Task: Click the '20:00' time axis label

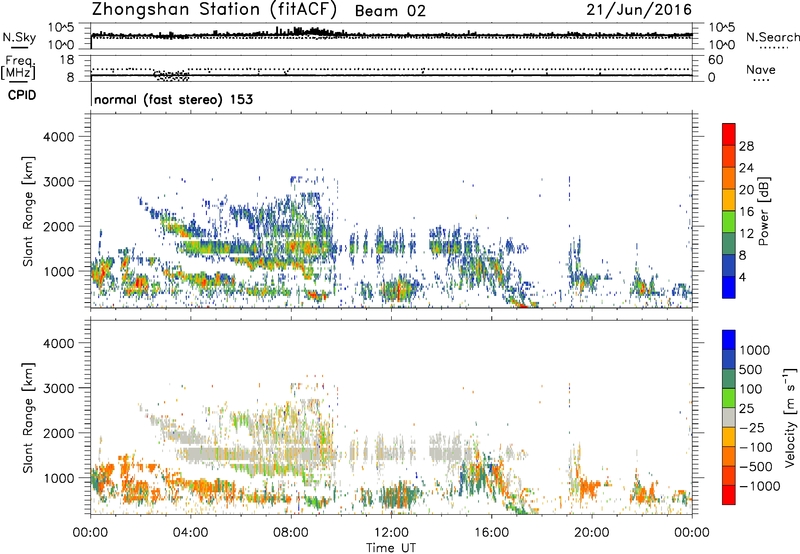Action: tap(591, 533)
